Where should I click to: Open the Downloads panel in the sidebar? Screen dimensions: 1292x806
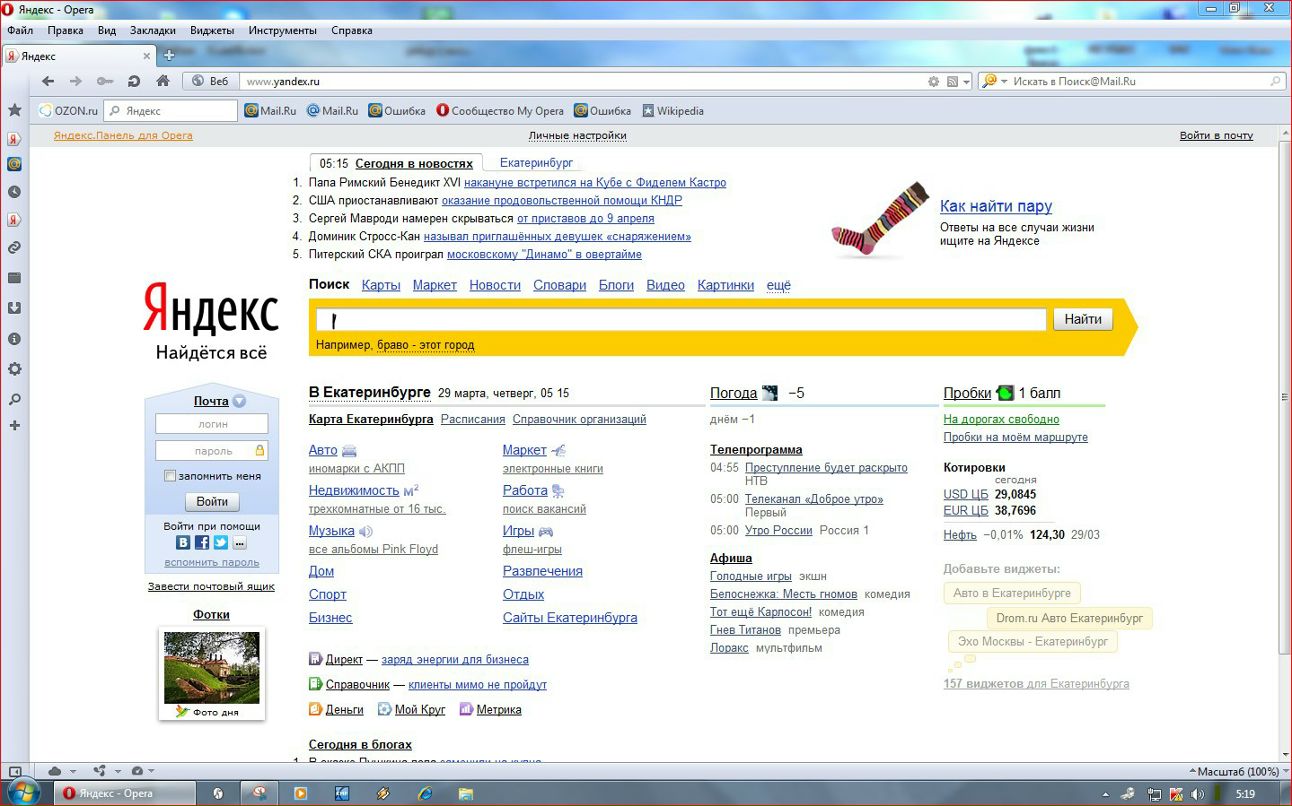pos(14,308)
